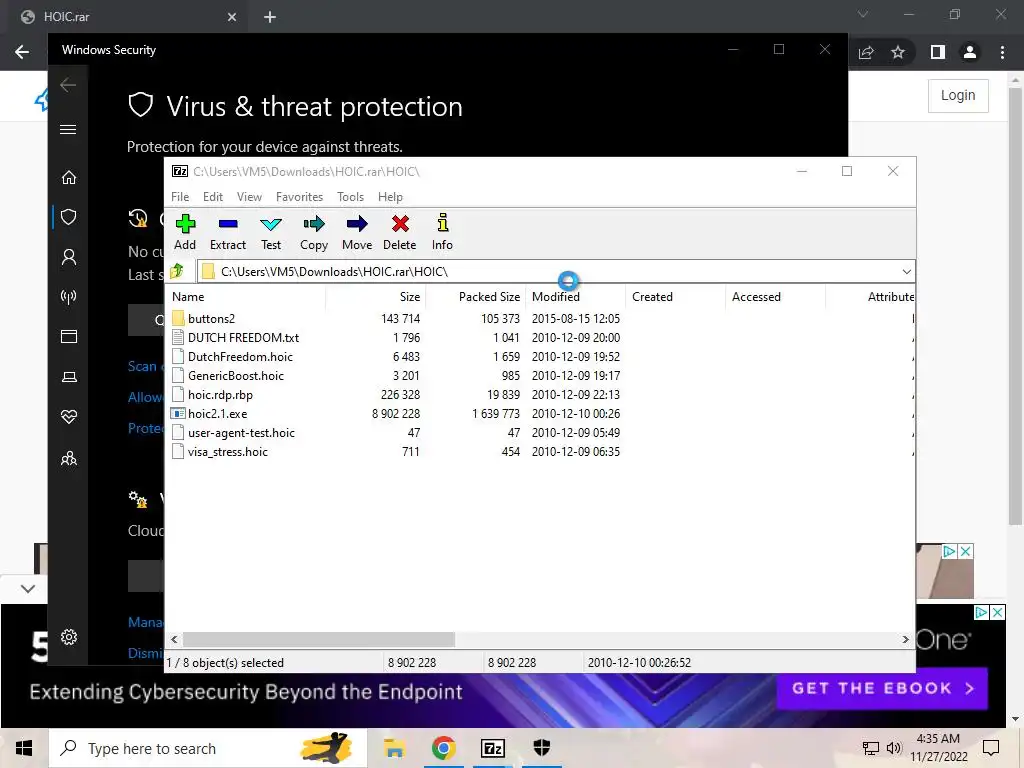Click the Chrome share icon
Image resolution: width=1024 pixels, height=768 pixels.
click(x=866, y=52)
